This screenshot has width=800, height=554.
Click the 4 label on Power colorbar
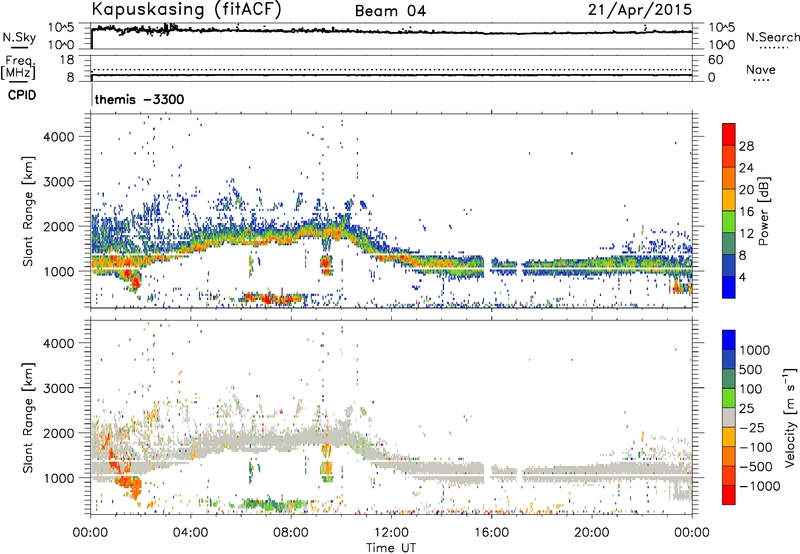pyautogui.click(x=743, y=278)
